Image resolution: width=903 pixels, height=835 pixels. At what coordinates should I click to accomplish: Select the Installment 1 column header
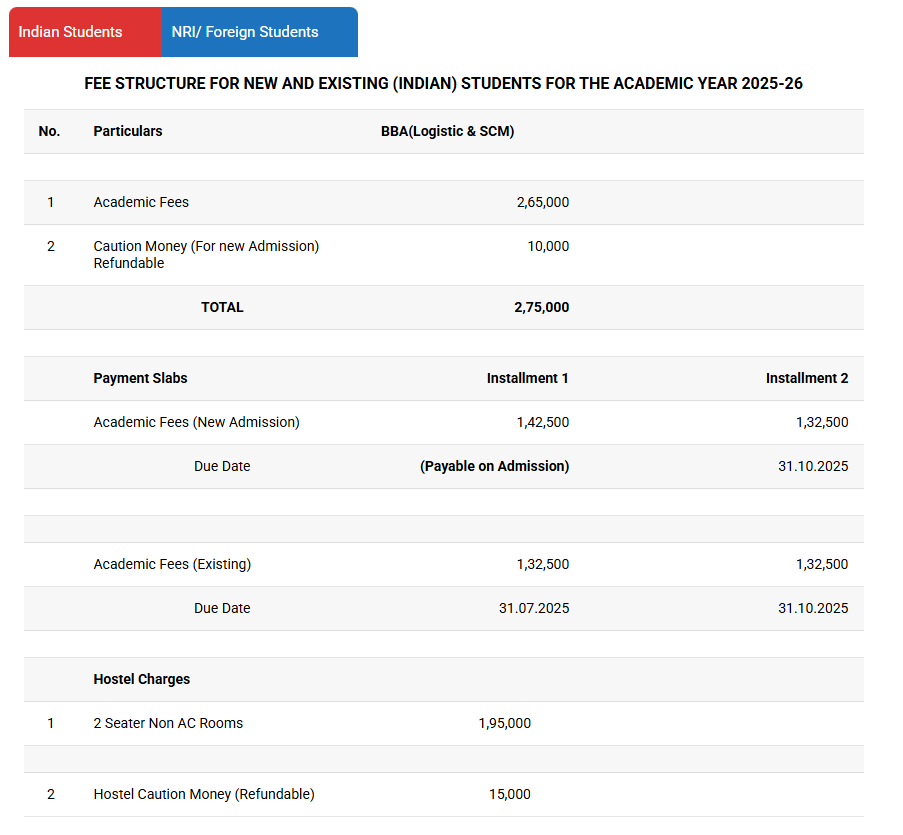point(527,378)
